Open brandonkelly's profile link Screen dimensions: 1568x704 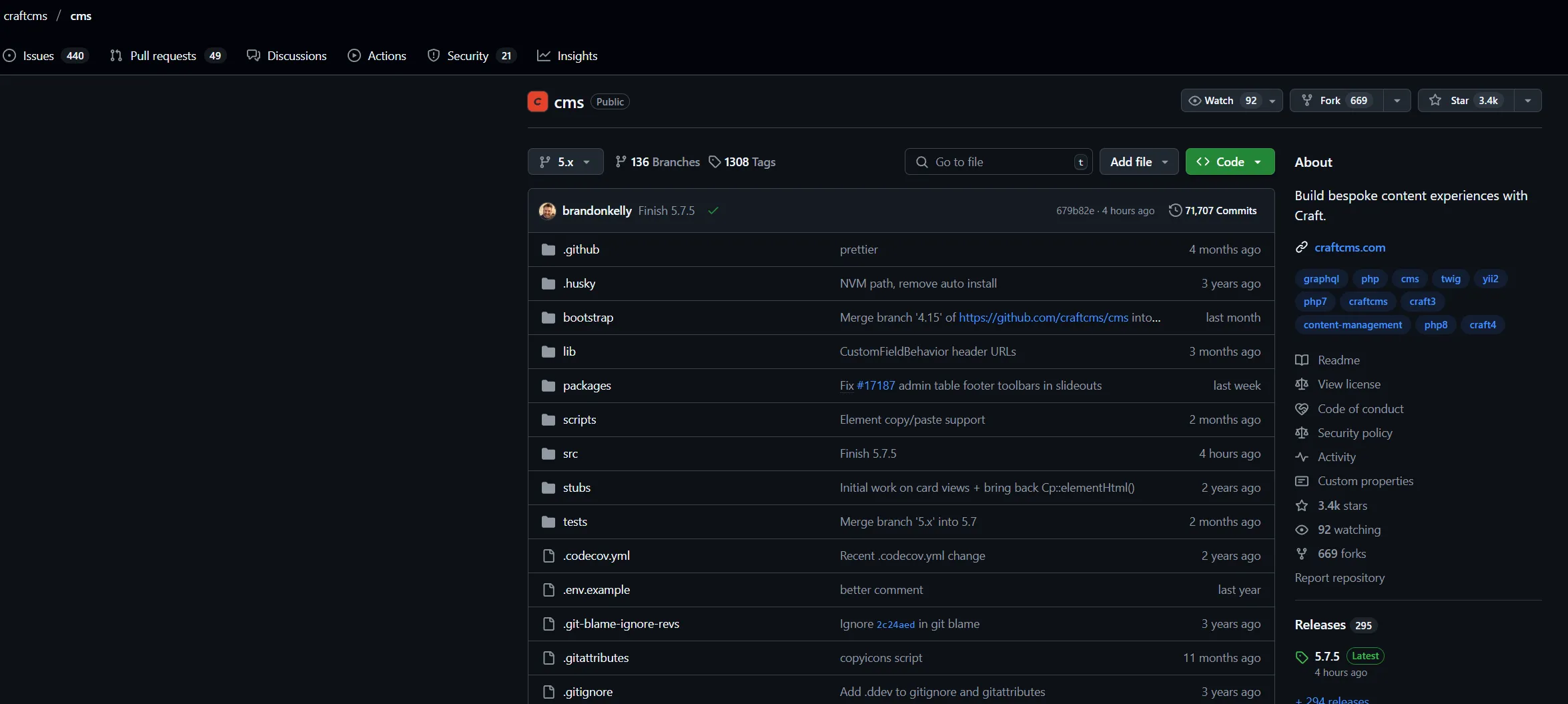click(597, 211)
